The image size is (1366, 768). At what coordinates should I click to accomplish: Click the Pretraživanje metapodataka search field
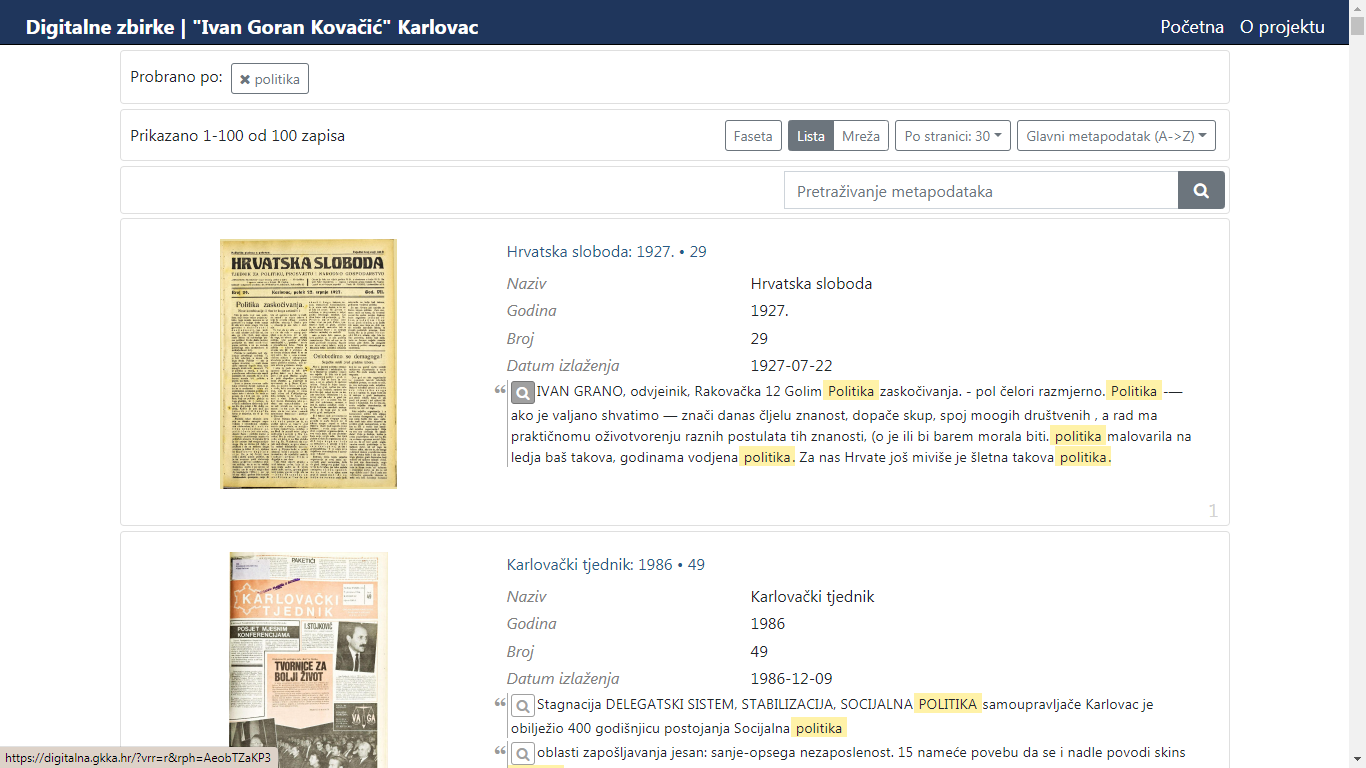tap(982, 190)
